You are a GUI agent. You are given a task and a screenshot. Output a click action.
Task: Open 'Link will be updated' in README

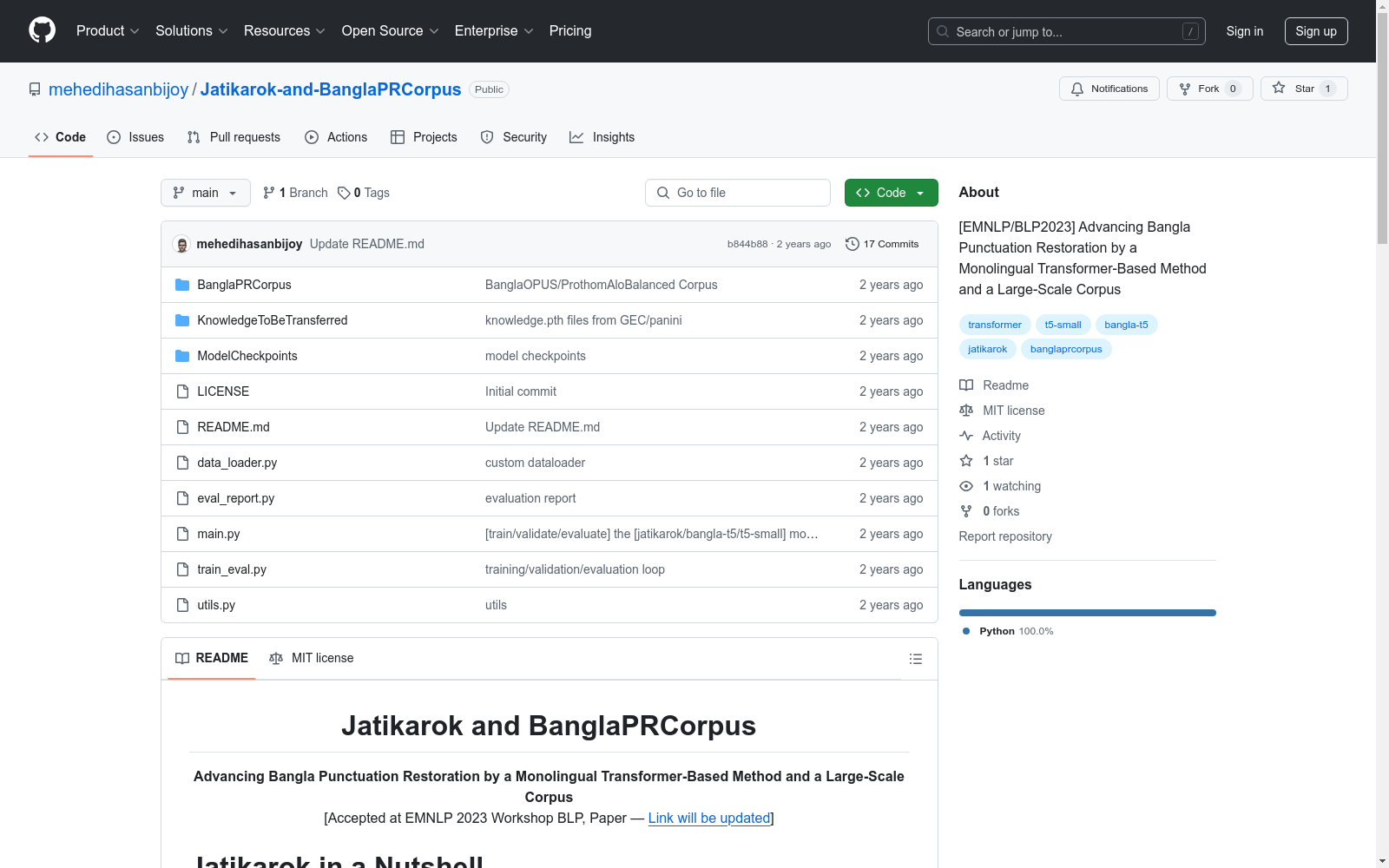coord(709,818)
